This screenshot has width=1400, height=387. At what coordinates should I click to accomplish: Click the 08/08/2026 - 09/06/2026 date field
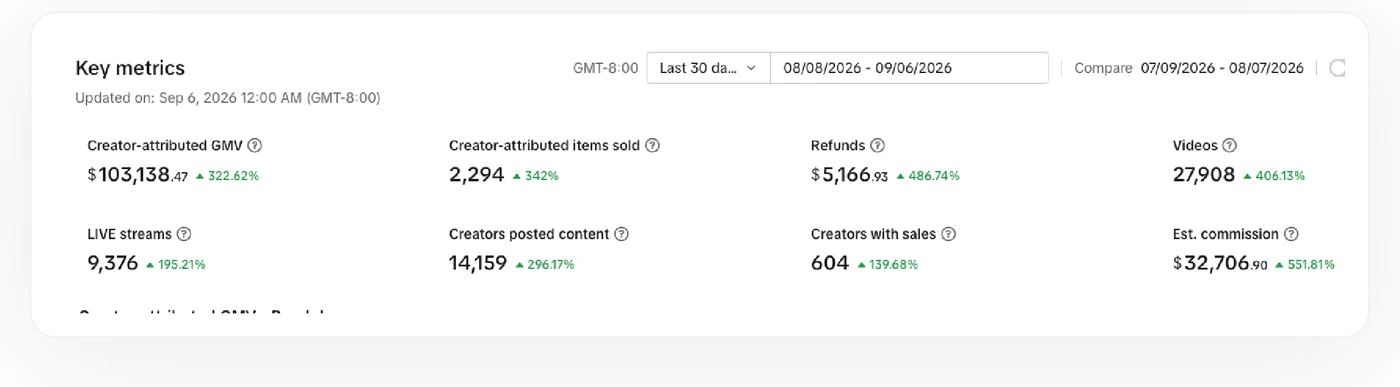(909, 68)
